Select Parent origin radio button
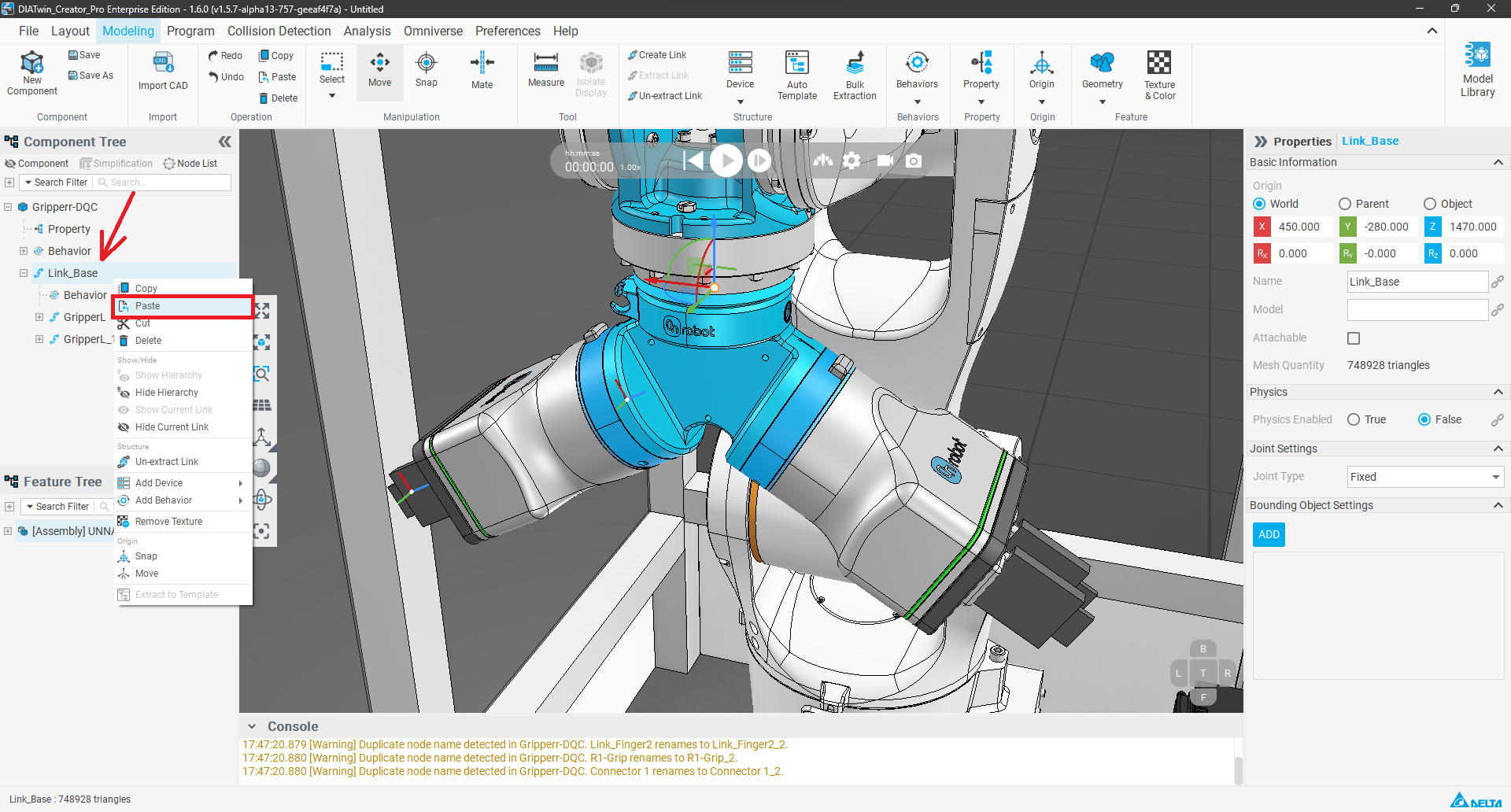The height and width of the screenshot is (812, 1511). 1345,204
